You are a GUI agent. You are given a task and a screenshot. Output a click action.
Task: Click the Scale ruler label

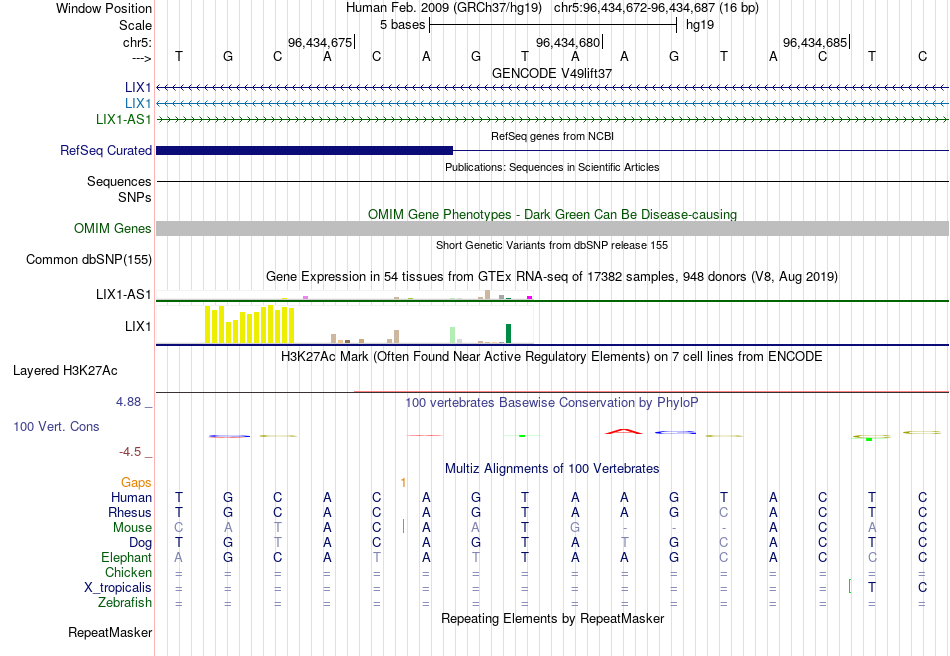click(136, 25)
